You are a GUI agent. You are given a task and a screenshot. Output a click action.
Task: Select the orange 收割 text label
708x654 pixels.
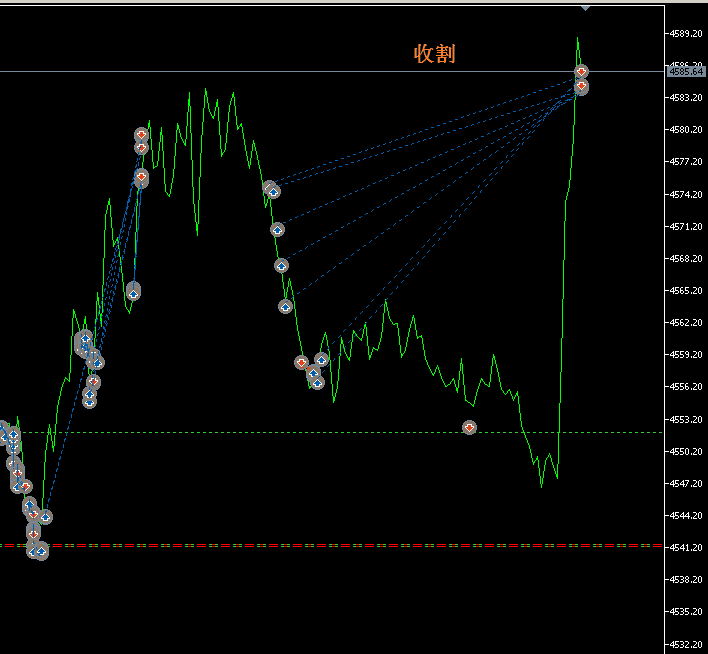[x=434, y=54]
